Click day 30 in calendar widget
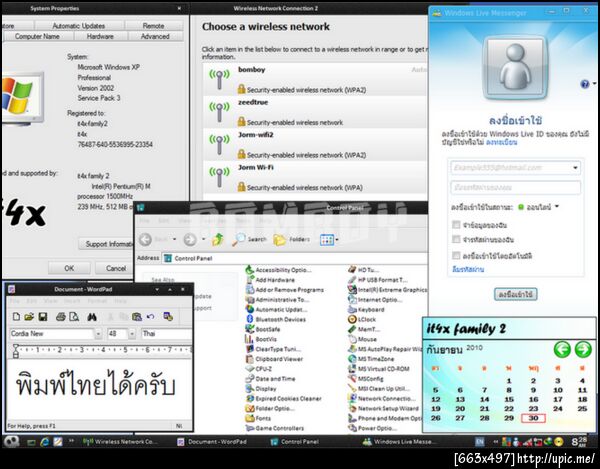600x469 pixels. [x=533, y=418]
